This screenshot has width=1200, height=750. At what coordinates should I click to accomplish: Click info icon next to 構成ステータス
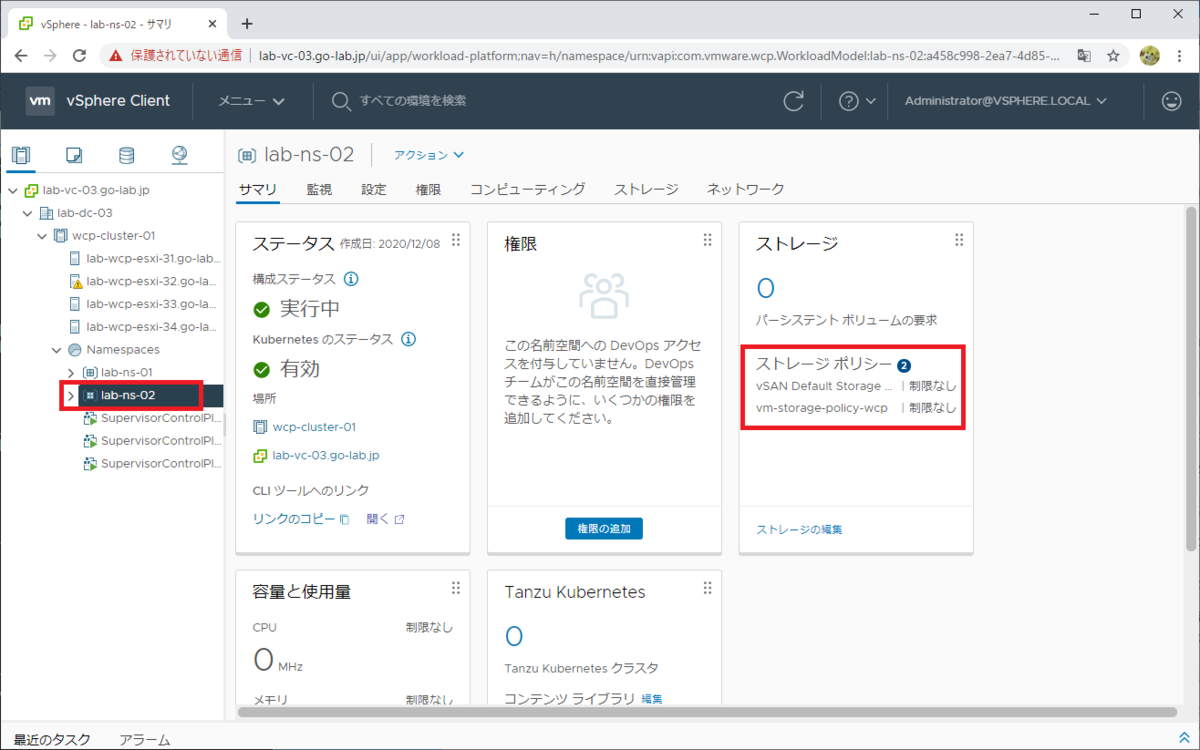[x=351, y=279]
